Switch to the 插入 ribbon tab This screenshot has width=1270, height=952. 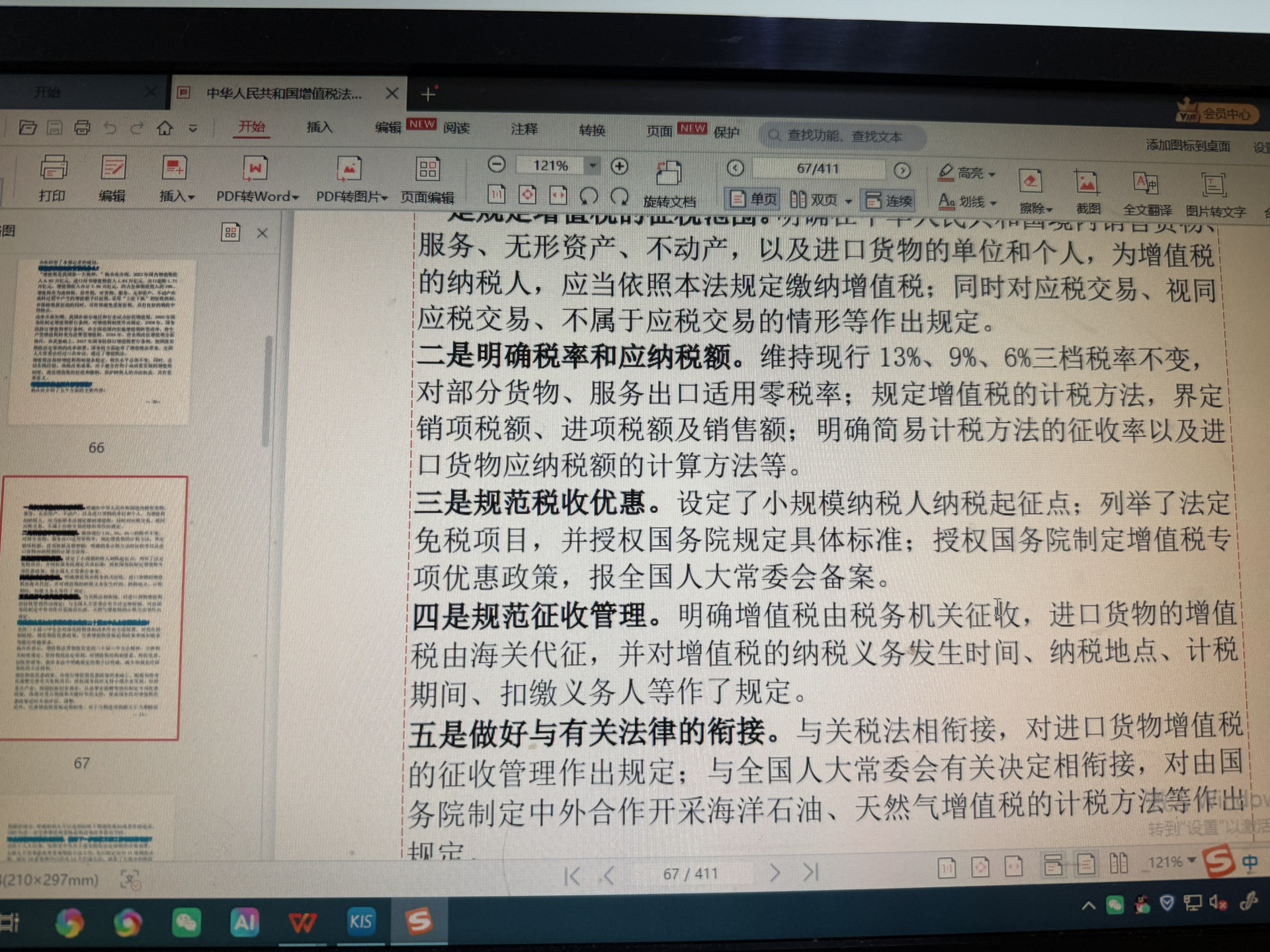[x=319, y=127]
